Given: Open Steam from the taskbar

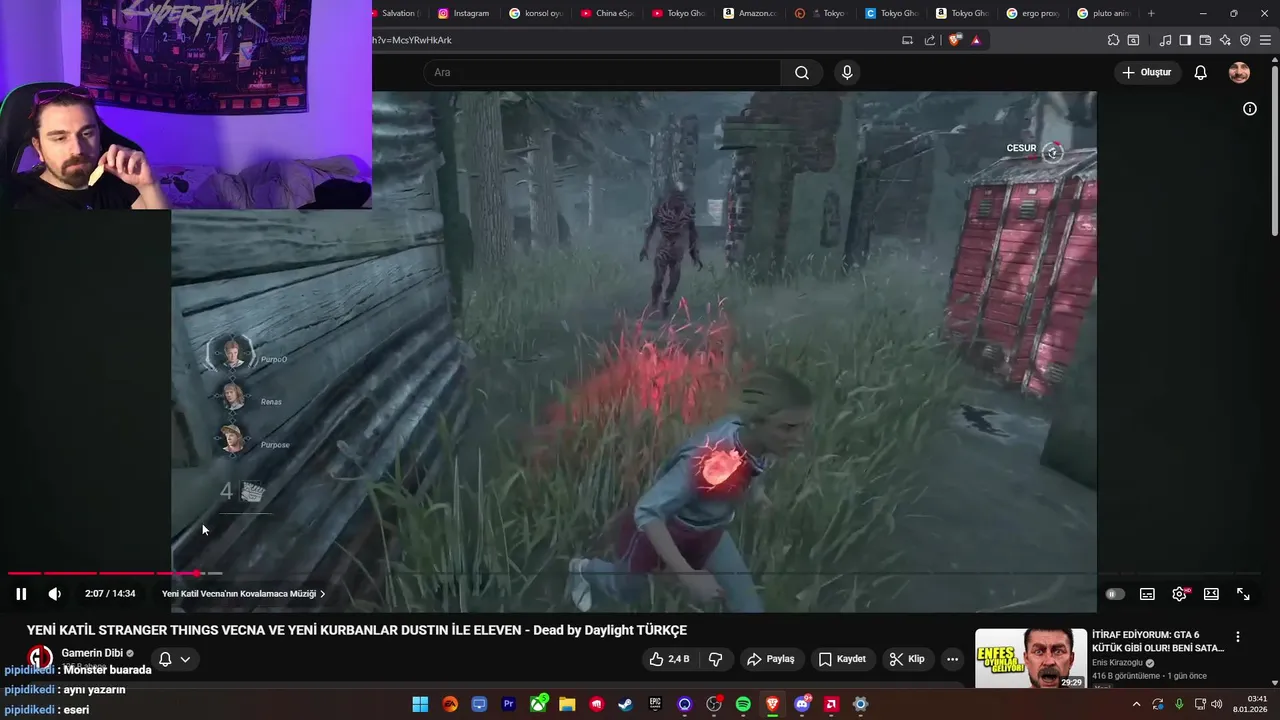Looking at the screenshot, I should point(625,704).
